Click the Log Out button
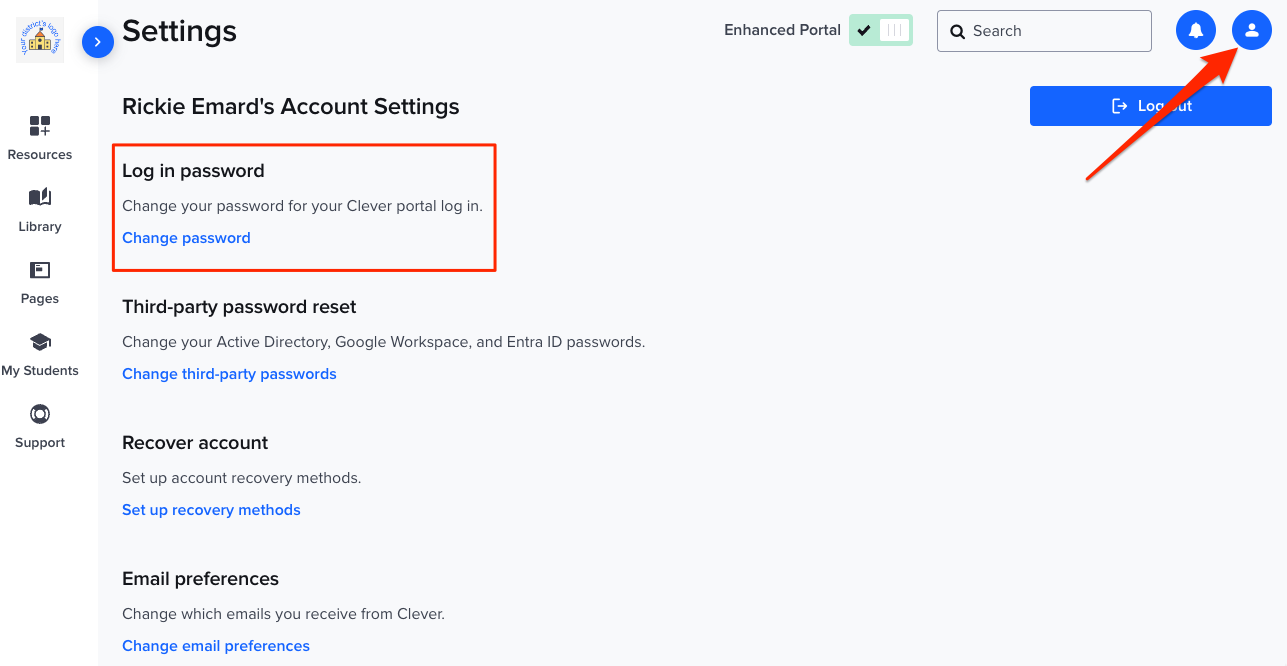Screen dimensions: 1287x666 [1150, 105]
